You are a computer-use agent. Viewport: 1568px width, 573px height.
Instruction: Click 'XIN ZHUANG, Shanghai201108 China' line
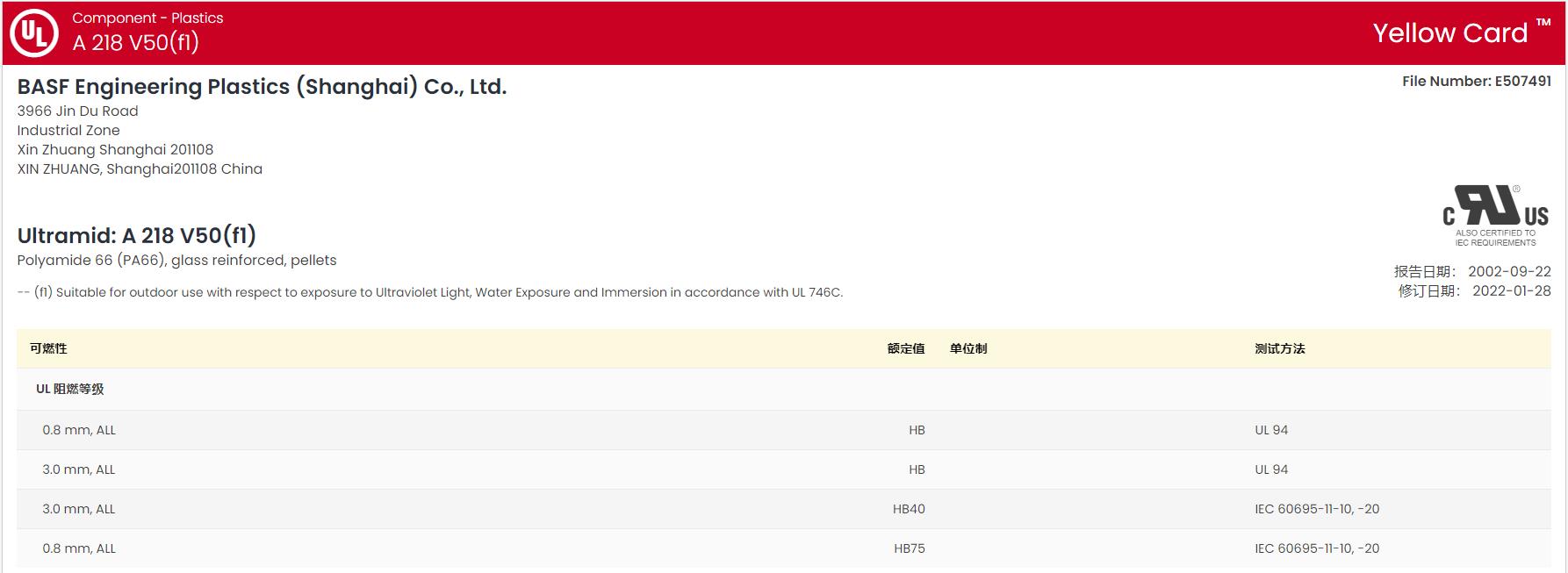coord(140,168)
